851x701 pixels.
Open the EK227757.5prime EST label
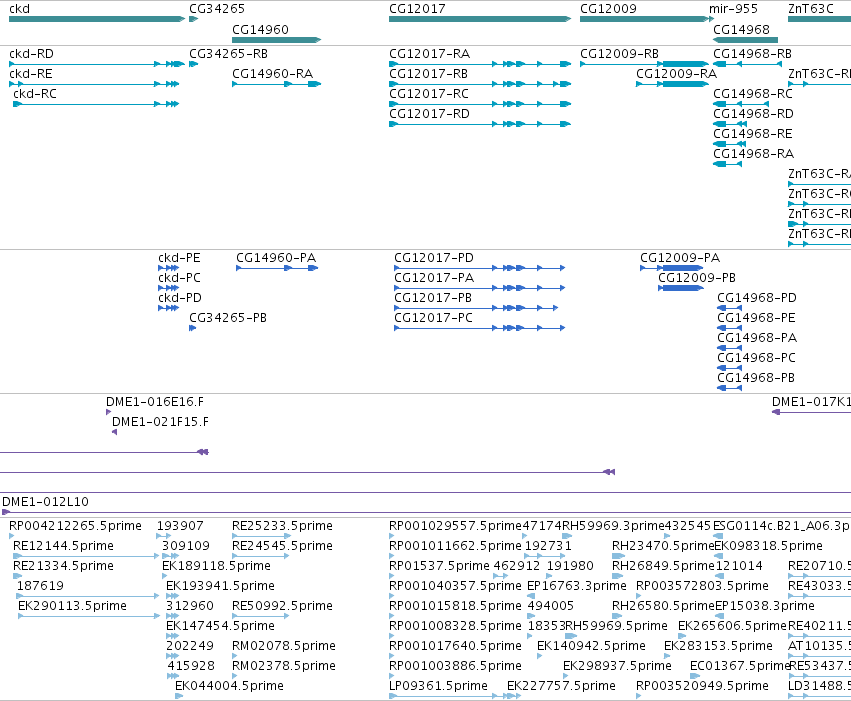561,686
